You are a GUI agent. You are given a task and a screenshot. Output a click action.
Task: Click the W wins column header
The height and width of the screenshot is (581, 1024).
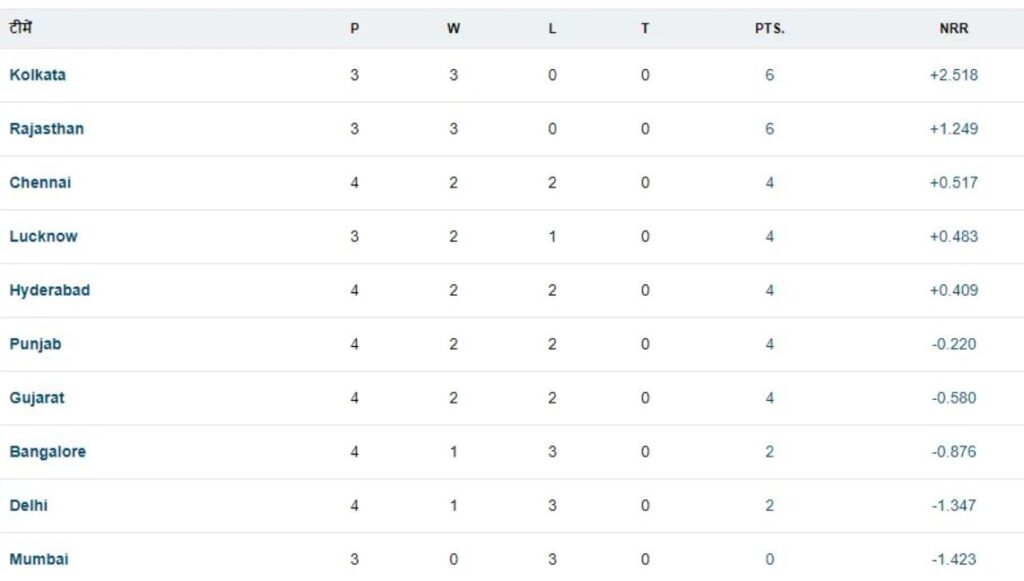point(453,29)
